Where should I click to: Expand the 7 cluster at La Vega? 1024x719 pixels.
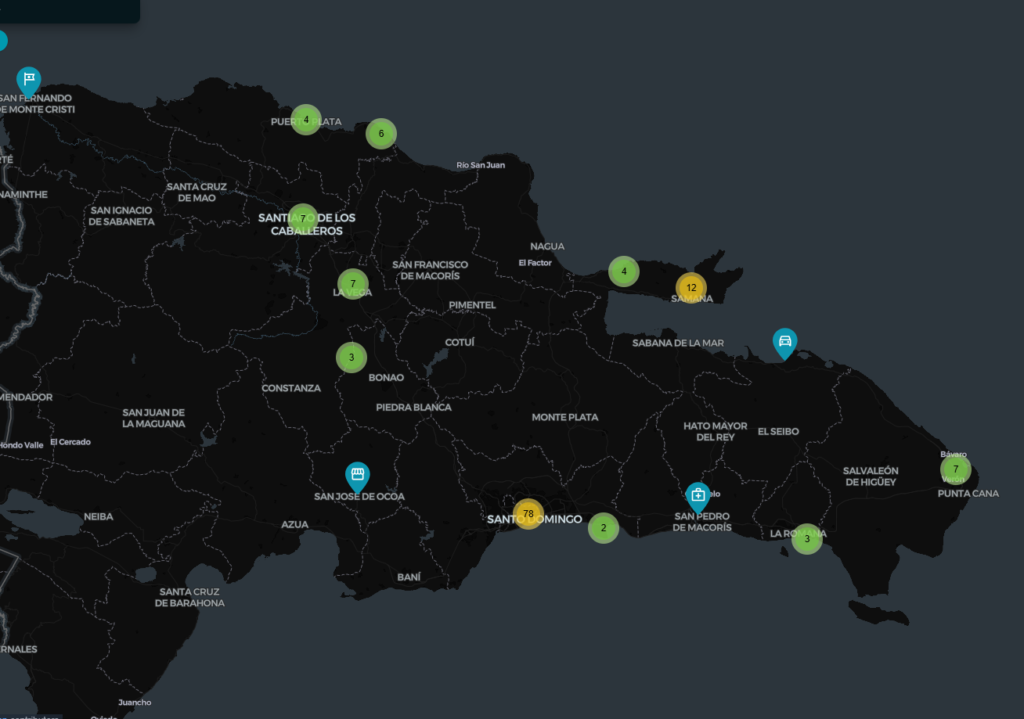coord(352,284)
